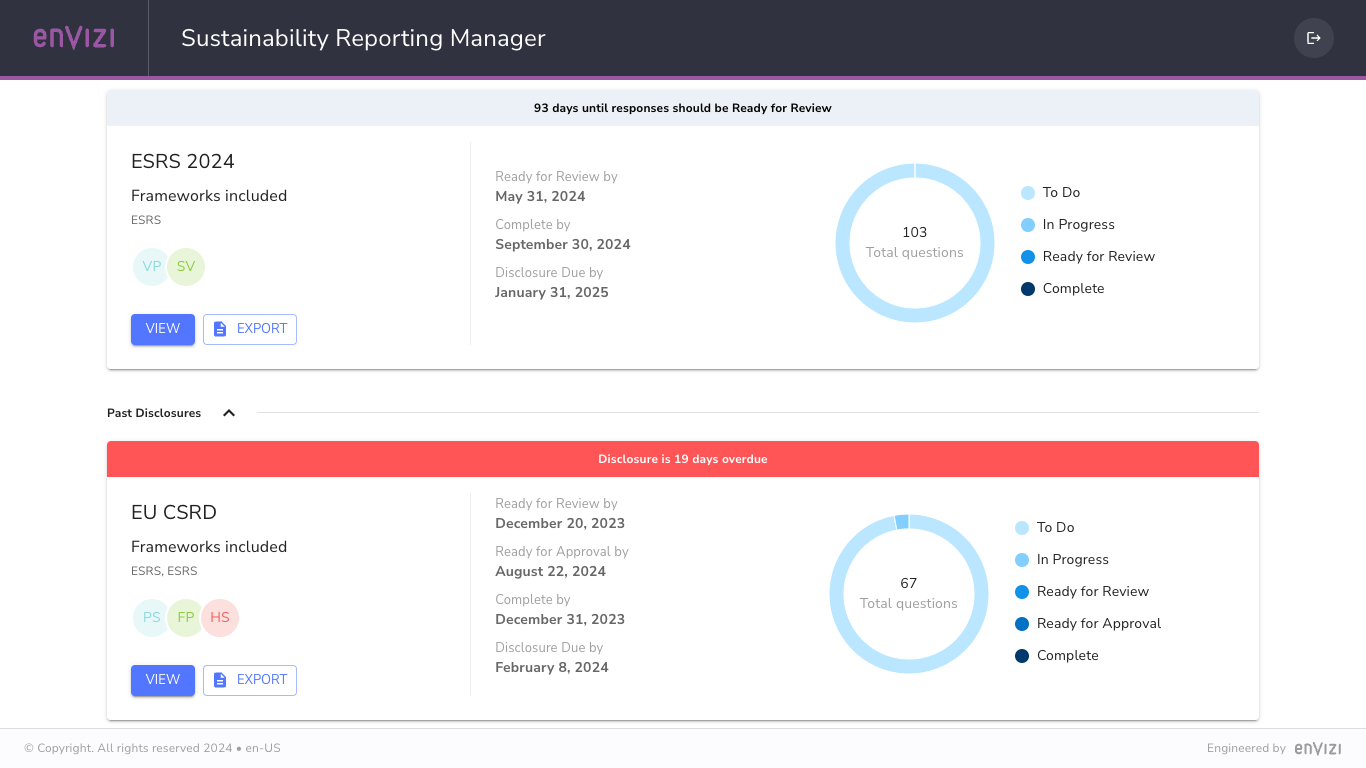
Task: Click the 19 days overdue warning banner
Action: pyautogui.click(x=683, y=459)
